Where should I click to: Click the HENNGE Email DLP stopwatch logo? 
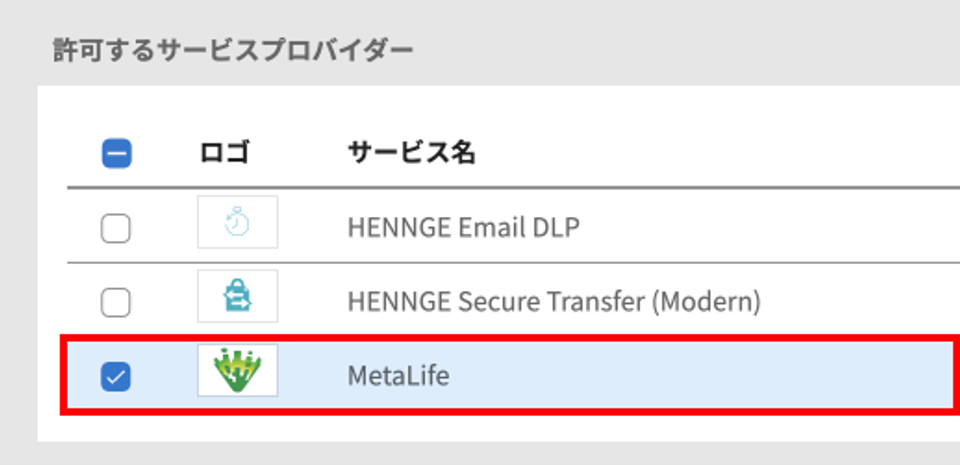238,222
